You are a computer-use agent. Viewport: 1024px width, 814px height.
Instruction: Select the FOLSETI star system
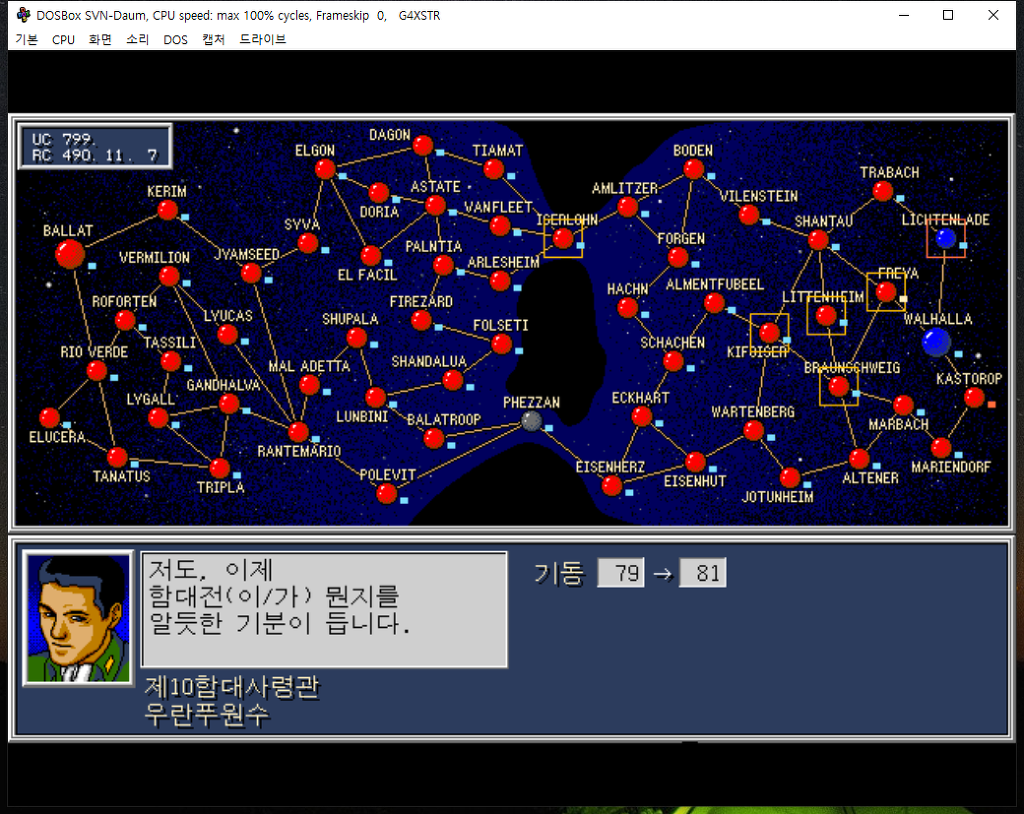[x=502, y=344]
